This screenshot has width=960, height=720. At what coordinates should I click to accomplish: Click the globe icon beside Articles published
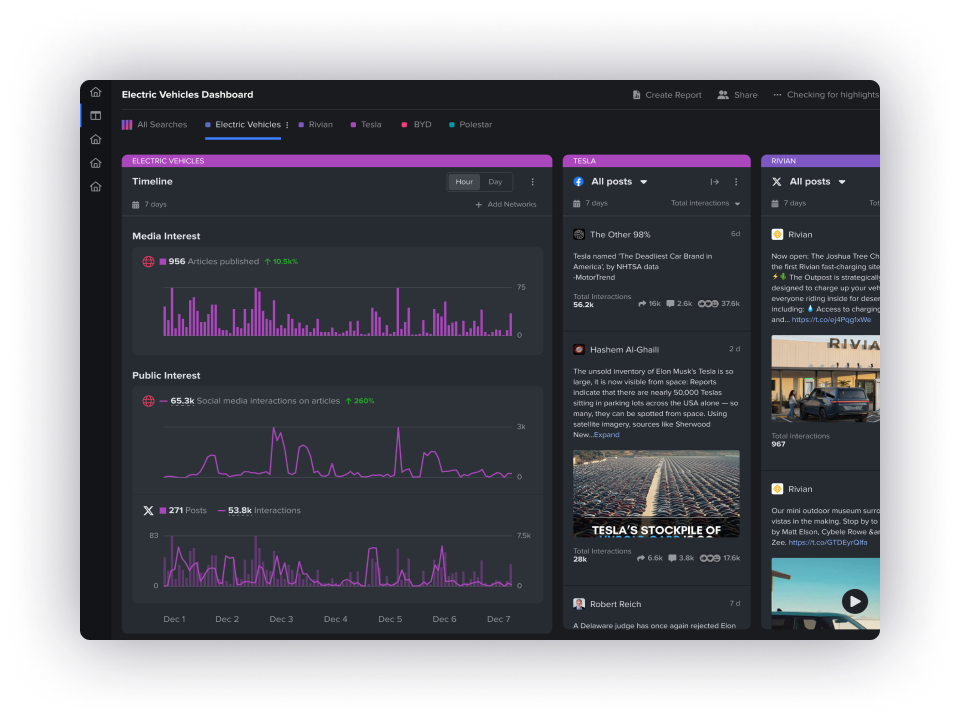[x=148, y=261]
